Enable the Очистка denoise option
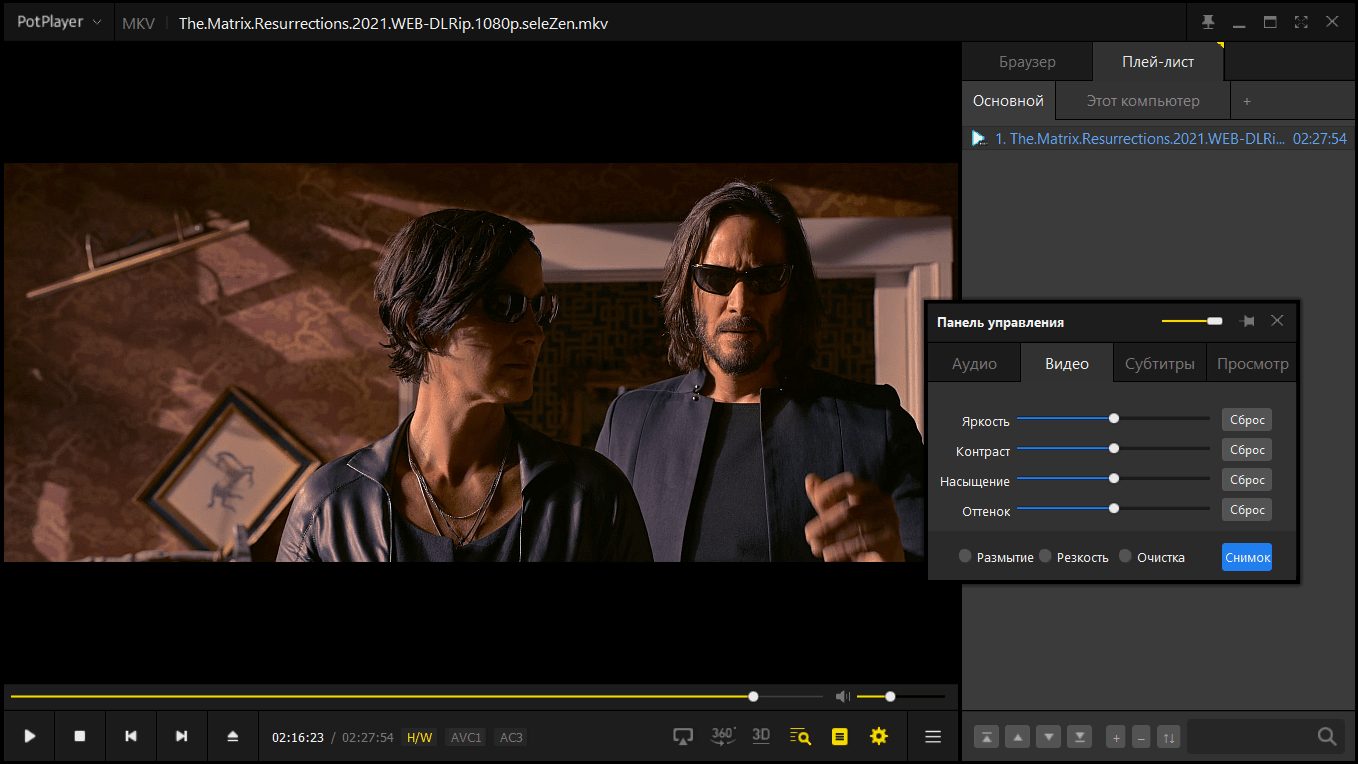 tap(1125, 556)
